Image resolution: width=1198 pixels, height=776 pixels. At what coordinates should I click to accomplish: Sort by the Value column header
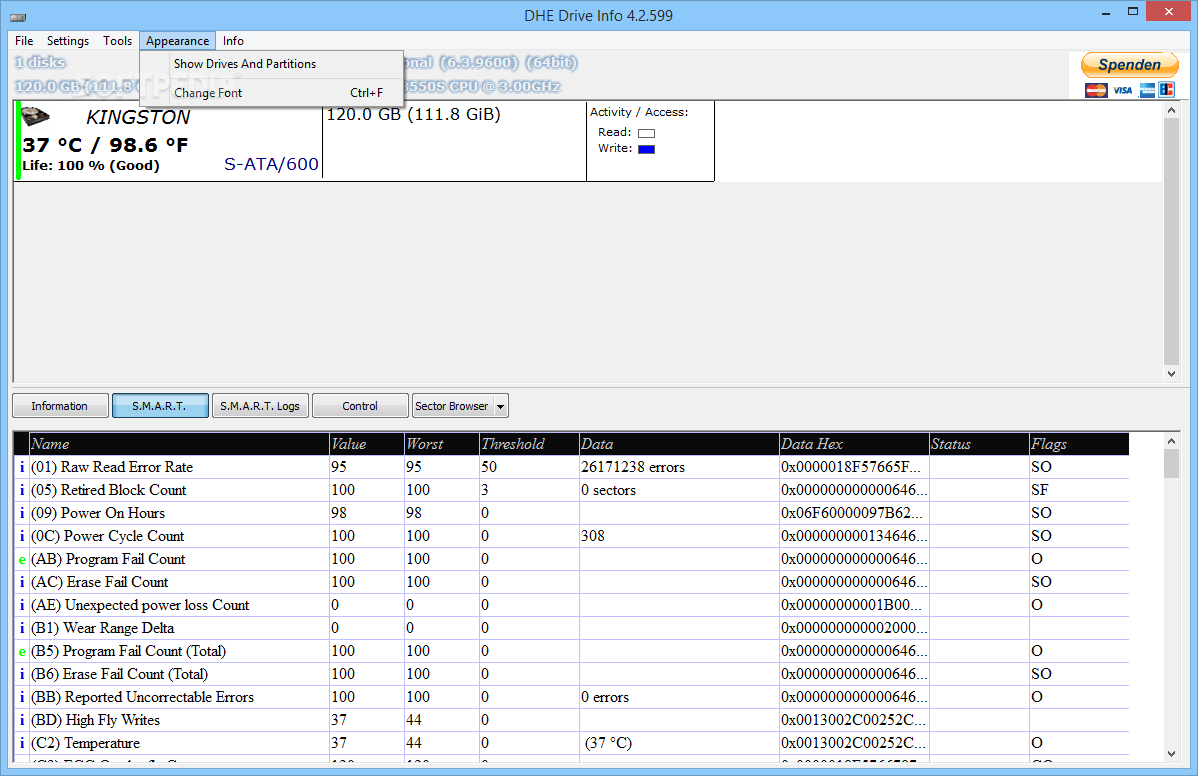(367, 444)
